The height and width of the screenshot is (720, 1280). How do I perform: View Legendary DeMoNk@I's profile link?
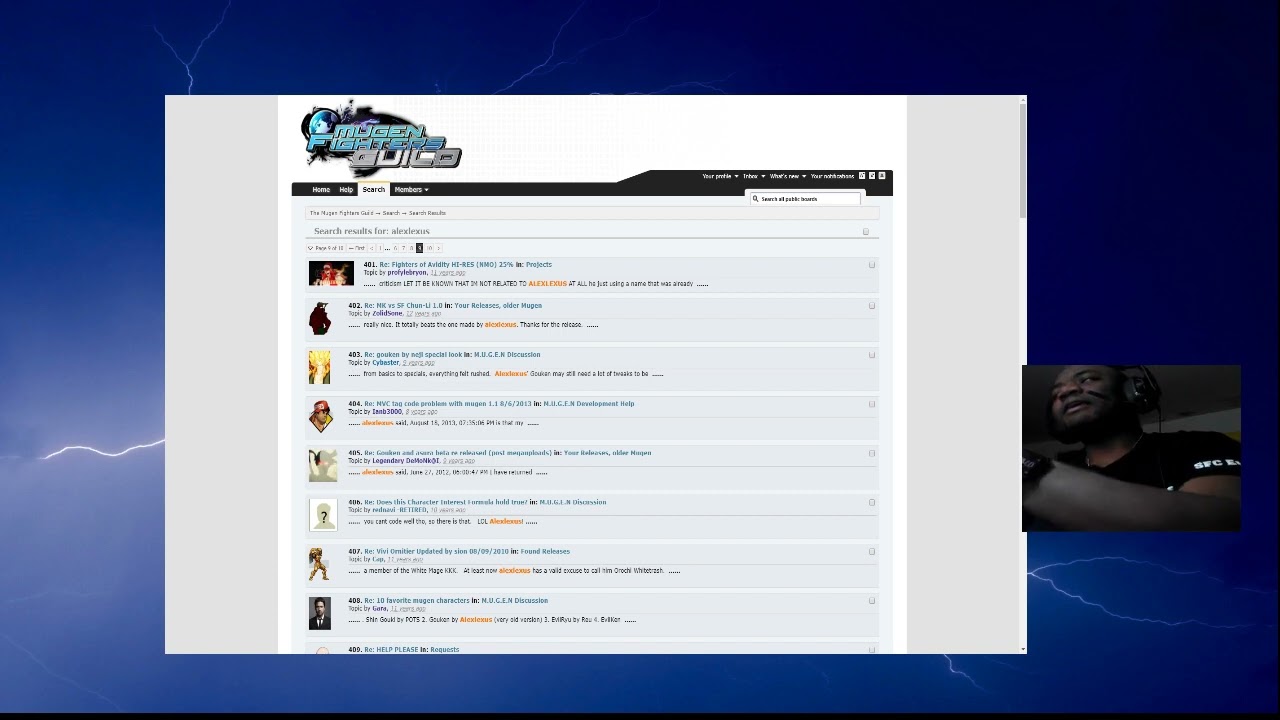coord(406,461)
